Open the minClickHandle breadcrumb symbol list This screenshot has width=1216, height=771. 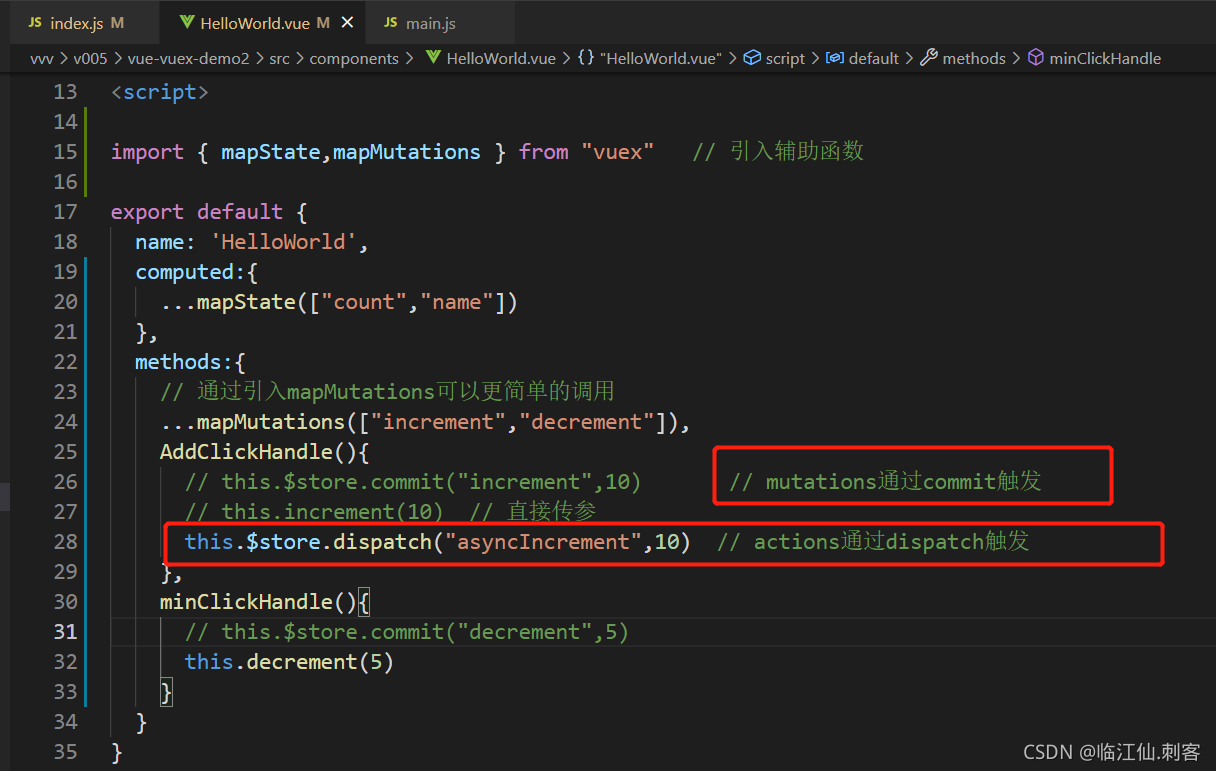pos(1105,58)
